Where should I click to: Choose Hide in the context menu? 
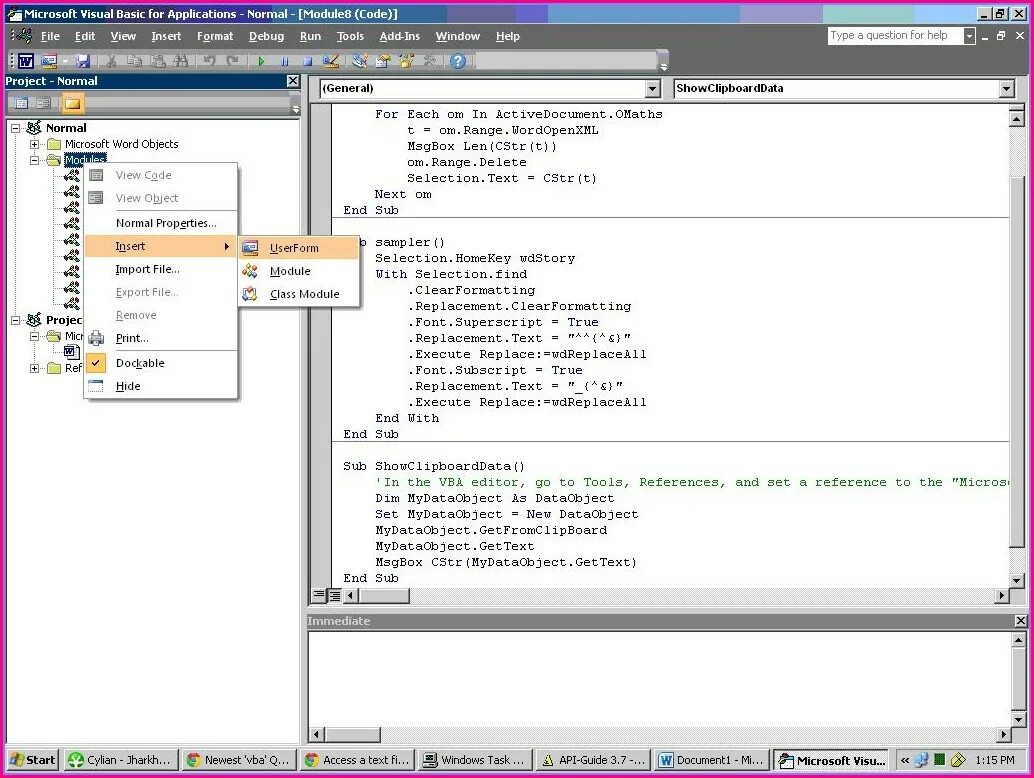[x=161, y=386]
